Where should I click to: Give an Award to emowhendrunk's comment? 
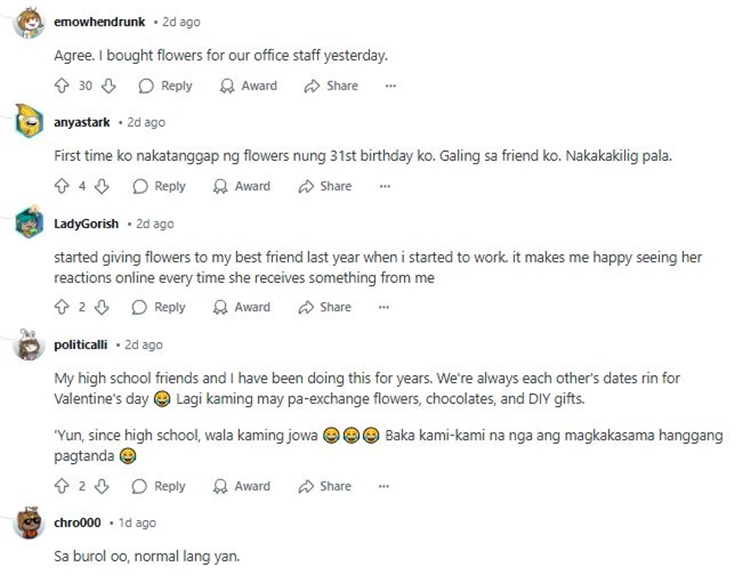click(x=249, y=86)
